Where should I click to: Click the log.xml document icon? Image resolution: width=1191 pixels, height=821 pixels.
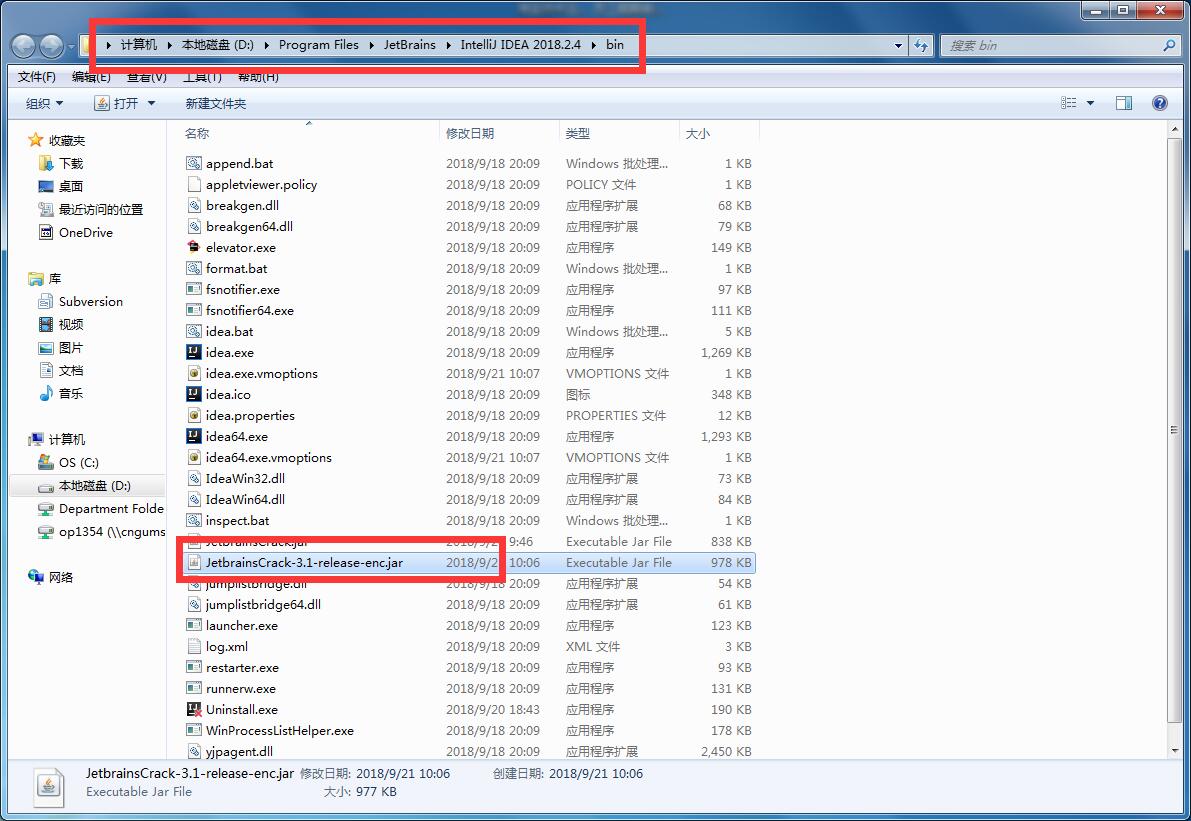pos(194,646)
